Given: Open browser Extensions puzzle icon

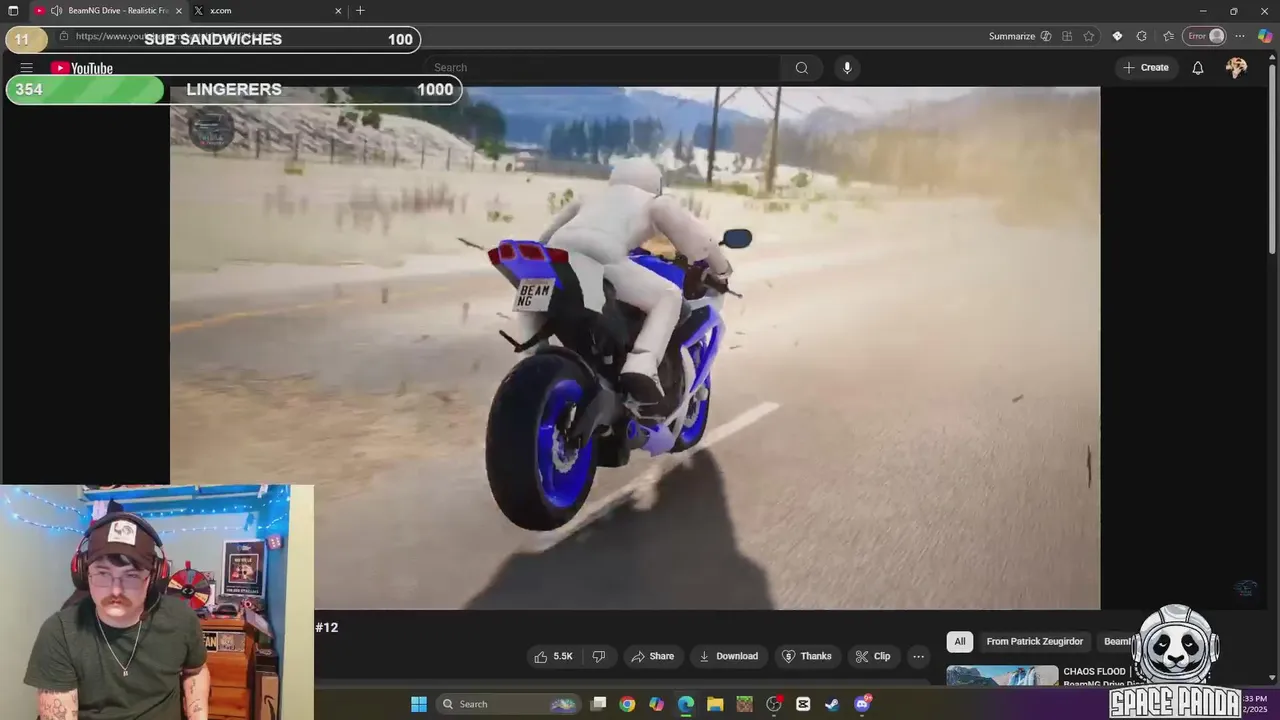Looking at the screenshot, I should pyautogui.click(x=1142, y=36).
